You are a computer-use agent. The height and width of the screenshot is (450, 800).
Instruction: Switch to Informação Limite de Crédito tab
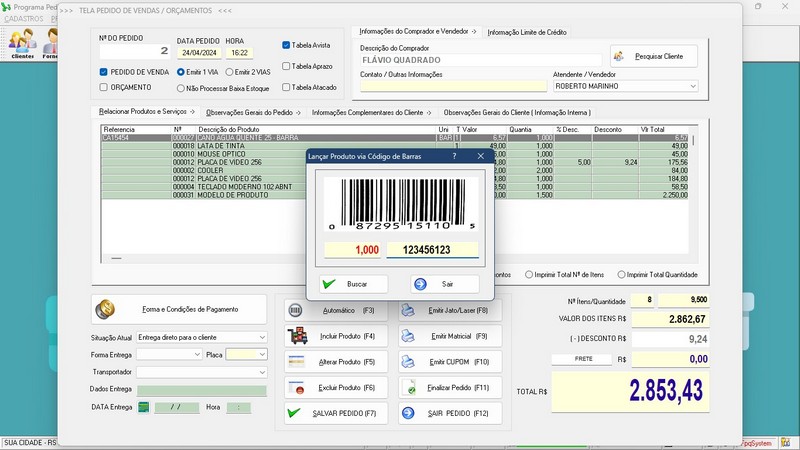527,32
